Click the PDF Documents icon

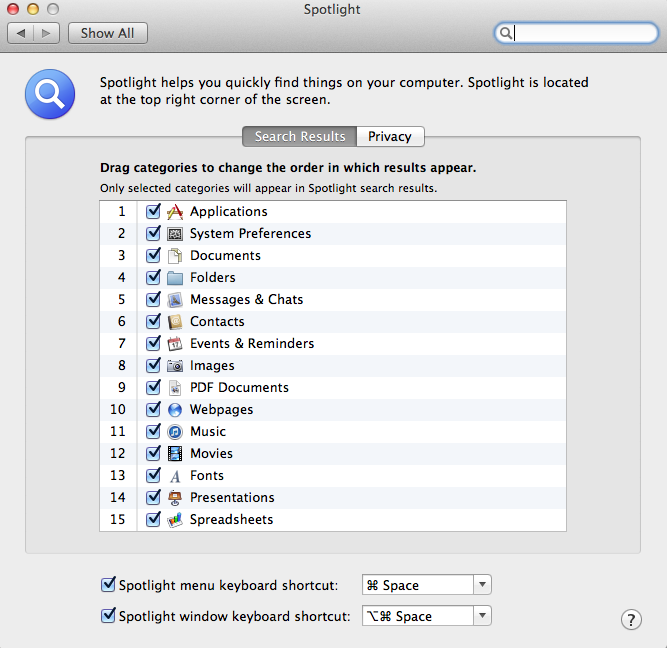(175, 388)
